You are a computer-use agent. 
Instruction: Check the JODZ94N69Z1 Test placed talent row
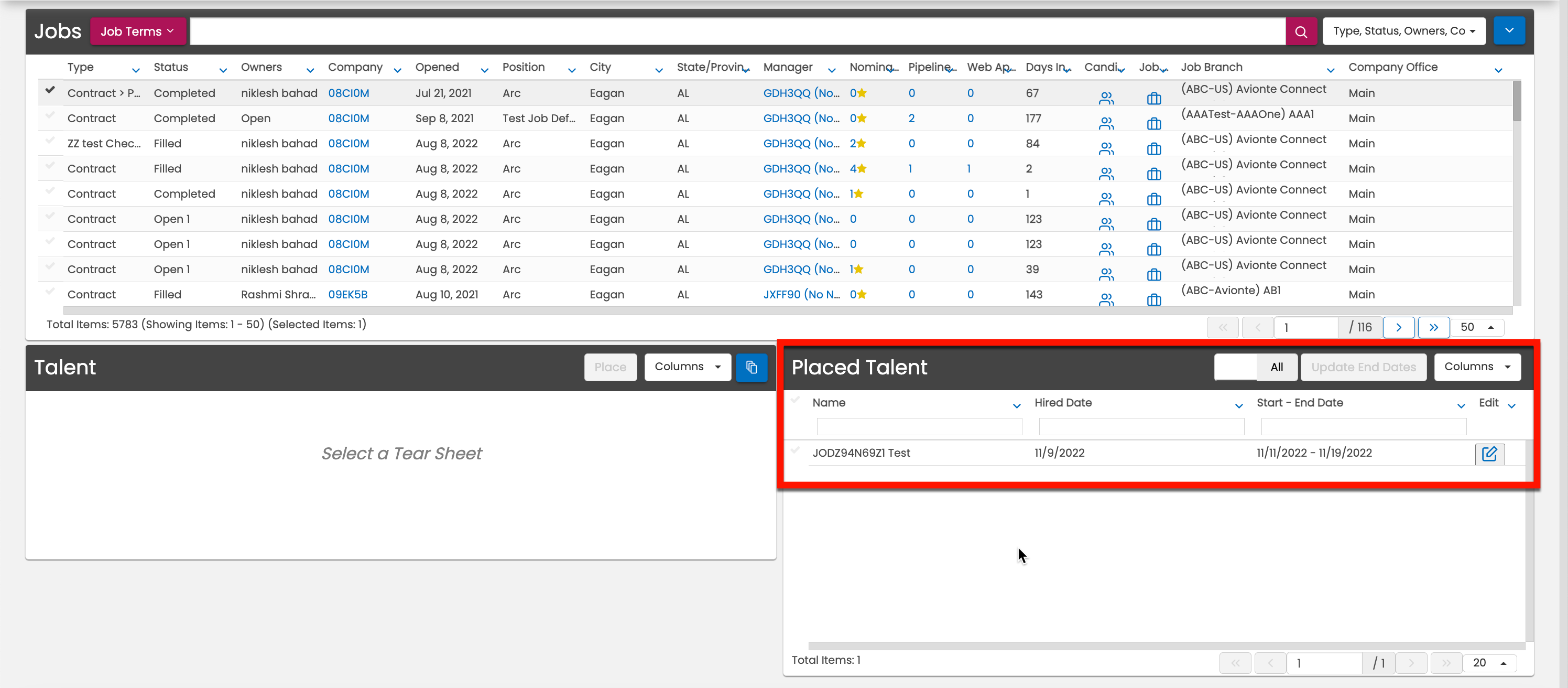795,450
